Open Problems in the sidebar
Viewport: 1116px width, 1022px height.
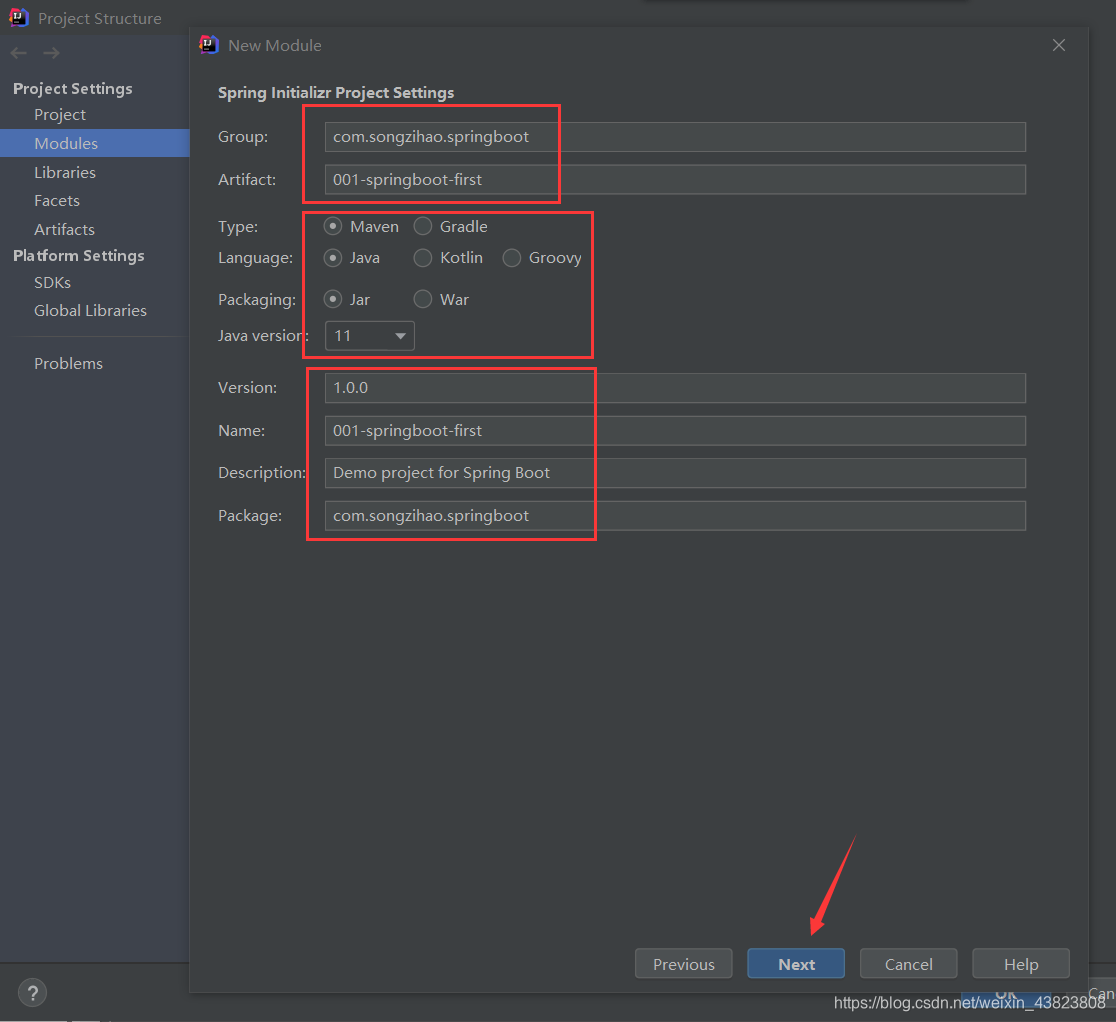pos(68,363)
